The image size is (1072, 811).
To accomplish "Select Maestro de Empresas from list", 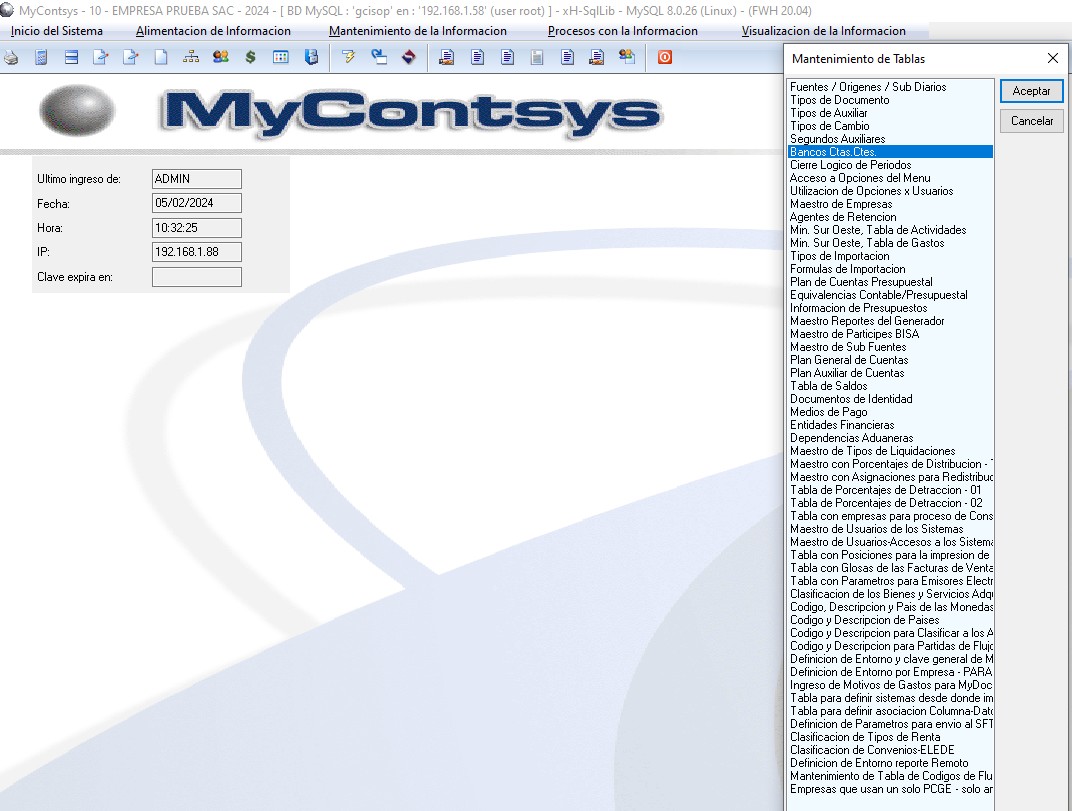I will point(841,204).
